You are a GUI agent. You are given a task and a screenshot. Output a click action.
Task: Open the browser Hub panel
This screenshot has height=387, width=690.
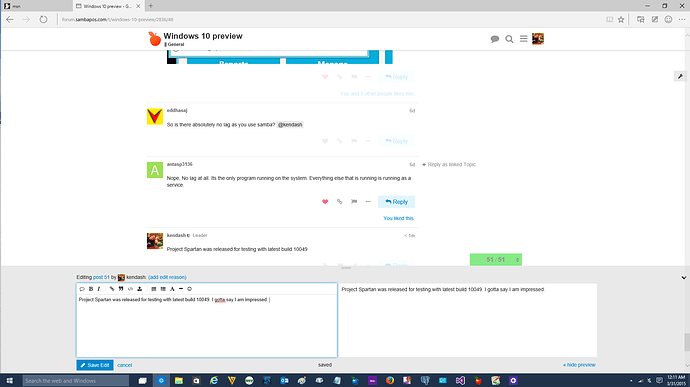(641, 19)
